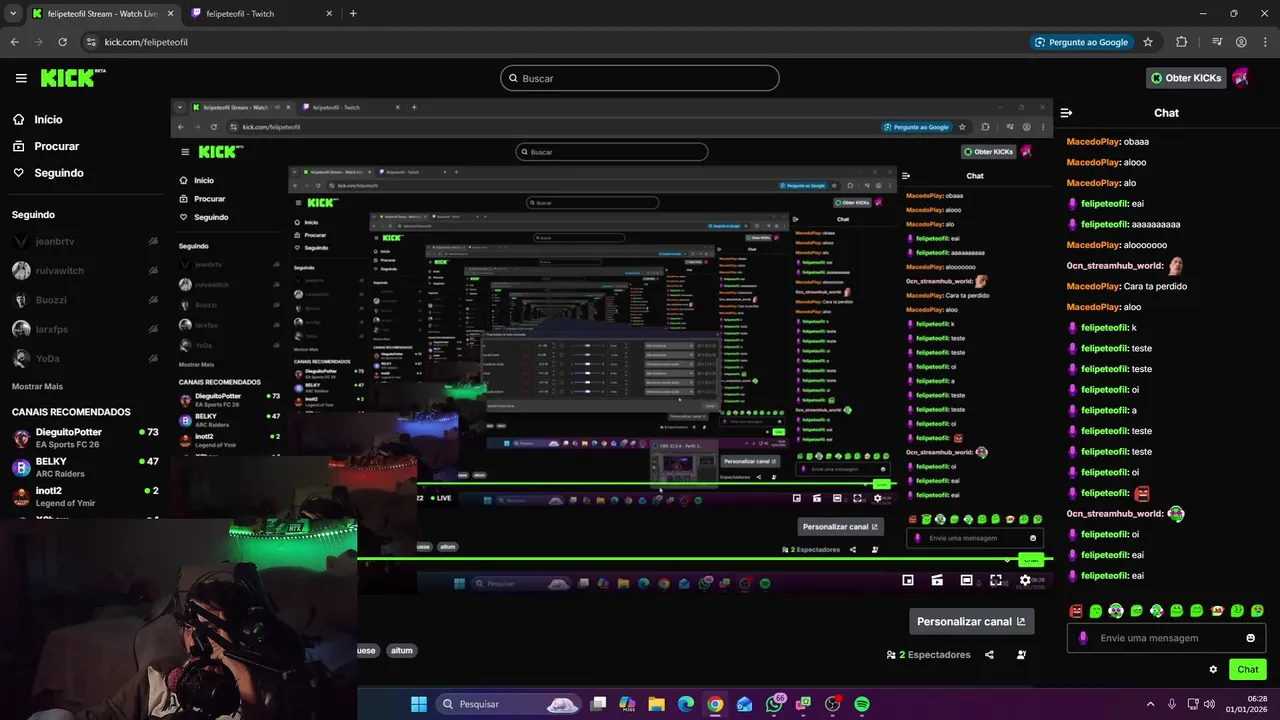Screen dimensions: 1280x720
Task: Send message with green Chat button
Action: coord(1248,669)
